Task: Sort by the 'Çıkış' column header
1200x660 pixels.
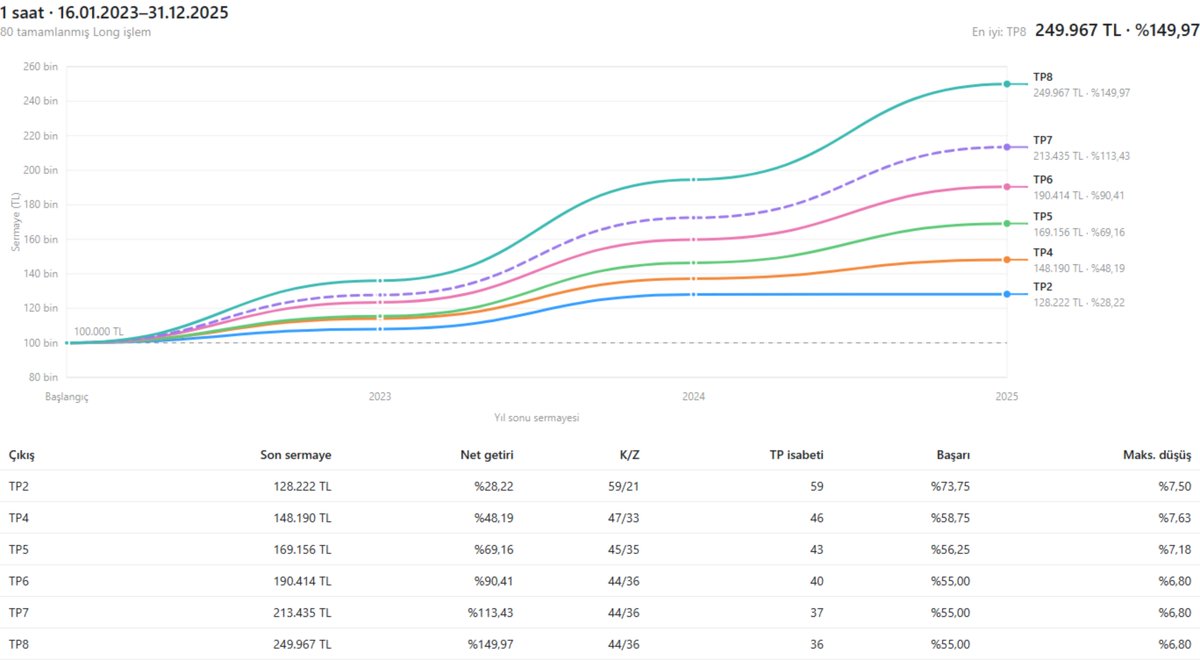Action: (x=22, y=455)
